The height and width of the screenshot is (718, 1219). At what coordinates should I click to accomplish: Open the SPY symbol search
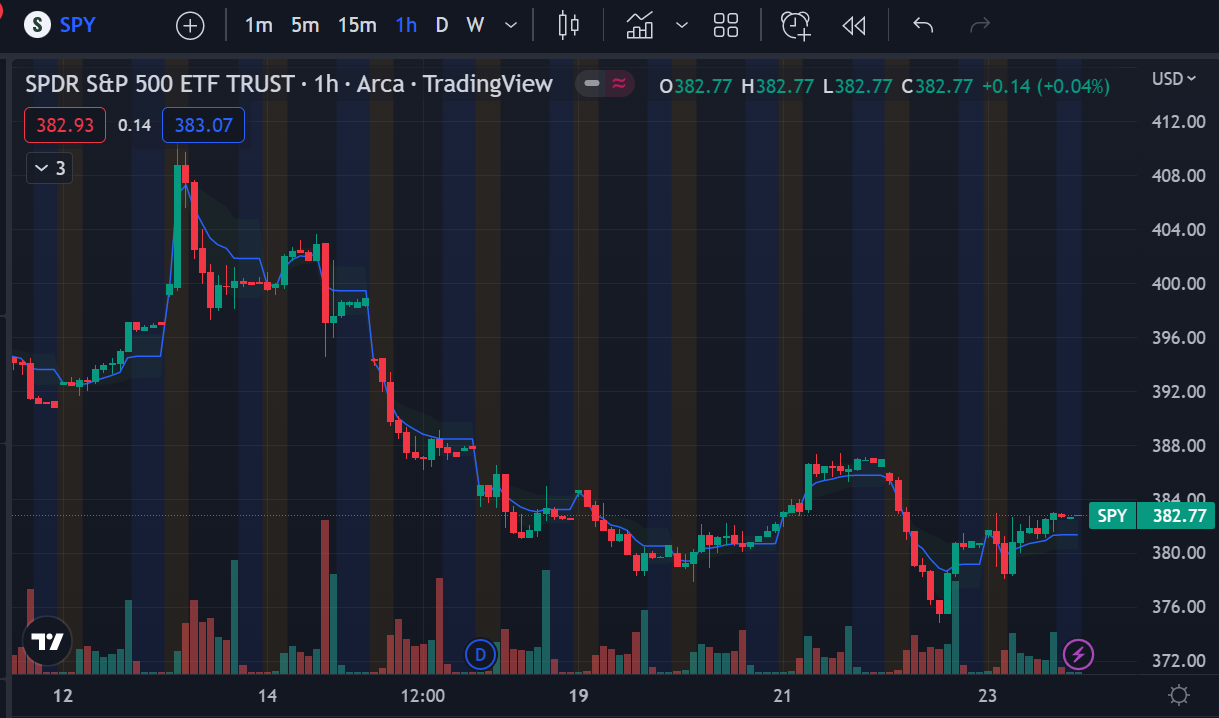(x=61, y=25)
